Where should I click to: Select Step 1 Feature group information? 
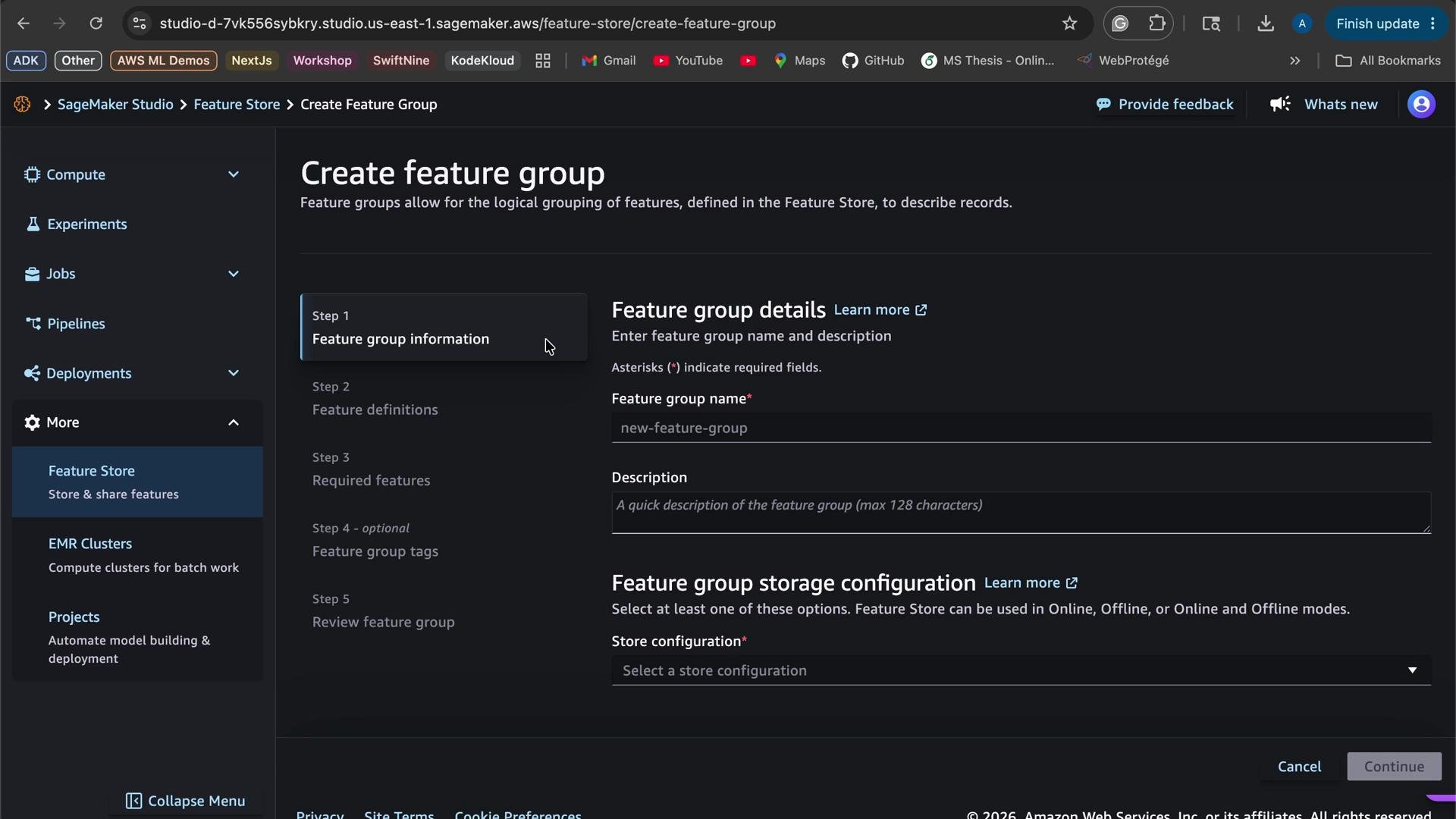444,328
